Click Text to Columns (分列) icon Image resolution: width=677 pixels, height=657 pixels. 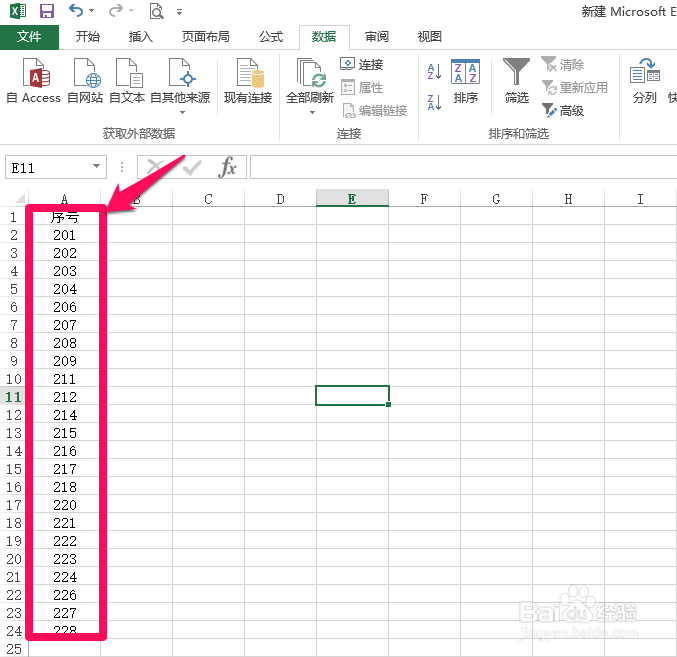click(x=645, y=81)
